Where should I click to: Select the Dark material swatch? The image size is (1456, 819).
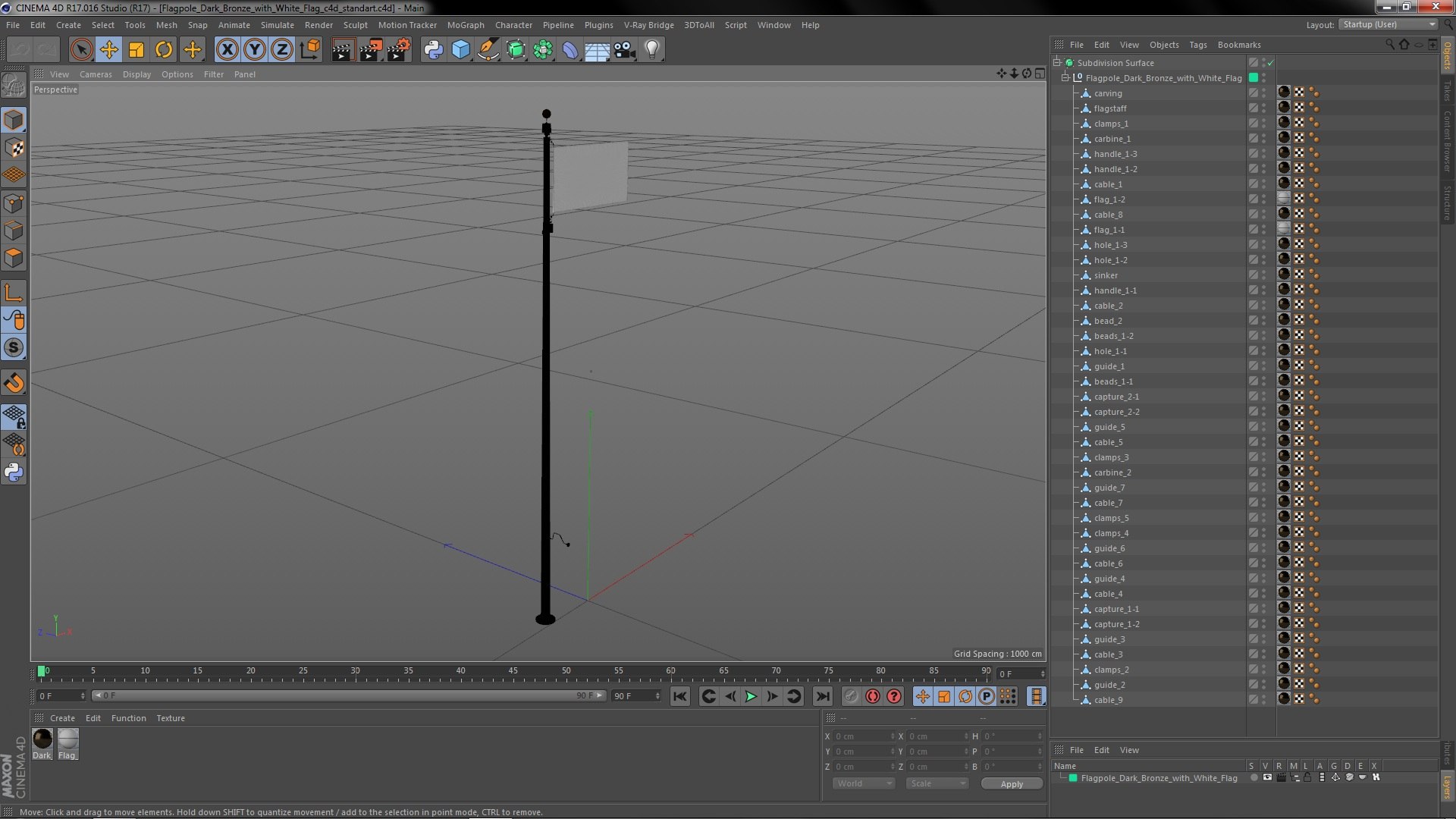[x=42, y=739]
